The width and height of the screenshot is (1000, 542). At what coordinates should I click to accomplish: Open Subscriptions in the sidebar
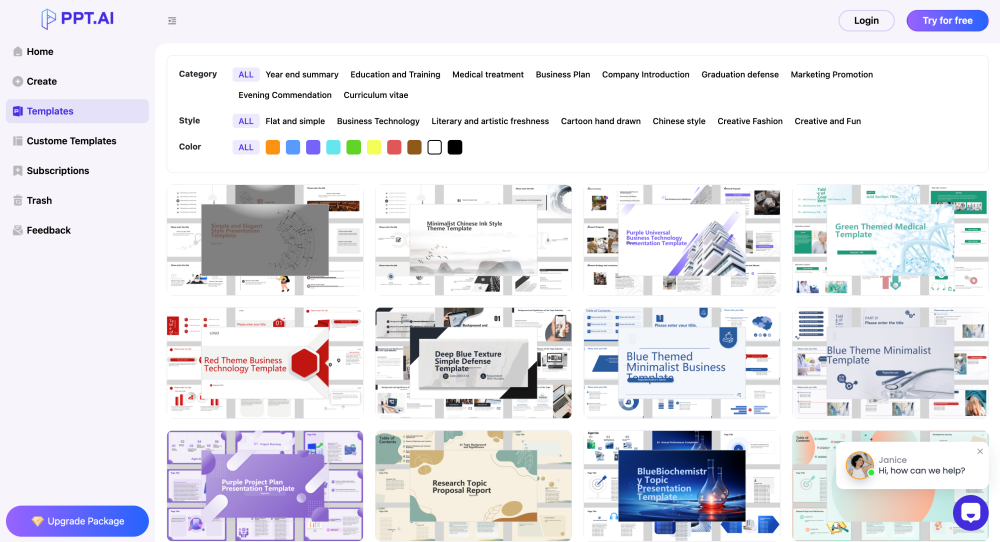[57, 171]
